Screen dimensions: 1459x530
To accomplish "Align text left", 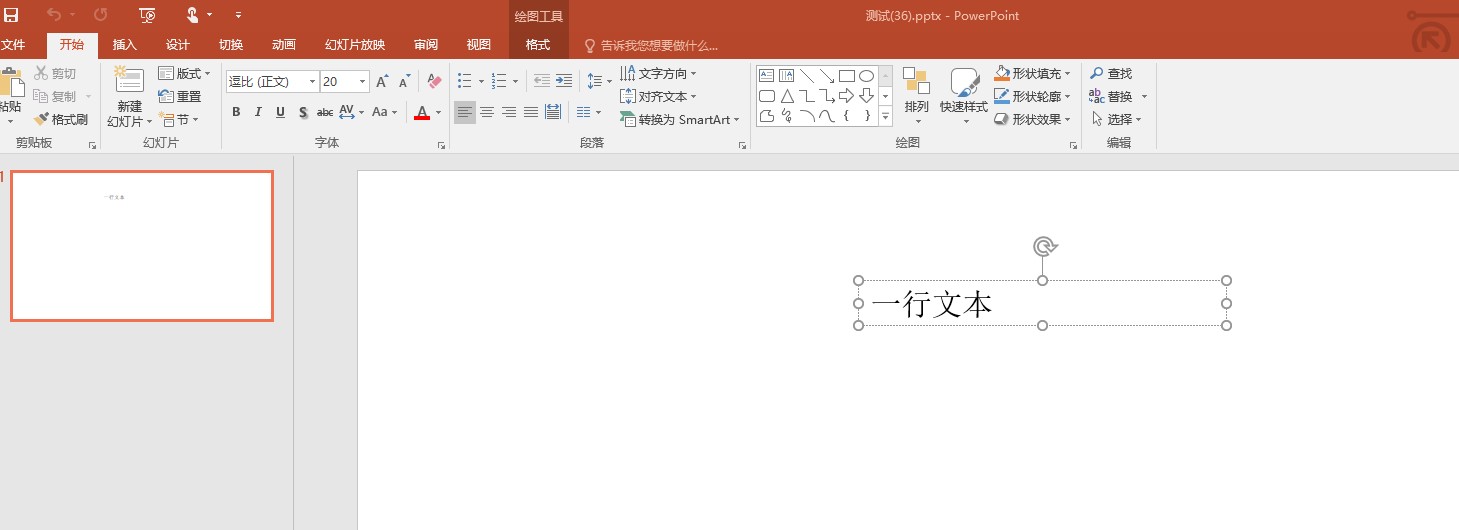I will point(465,112).
